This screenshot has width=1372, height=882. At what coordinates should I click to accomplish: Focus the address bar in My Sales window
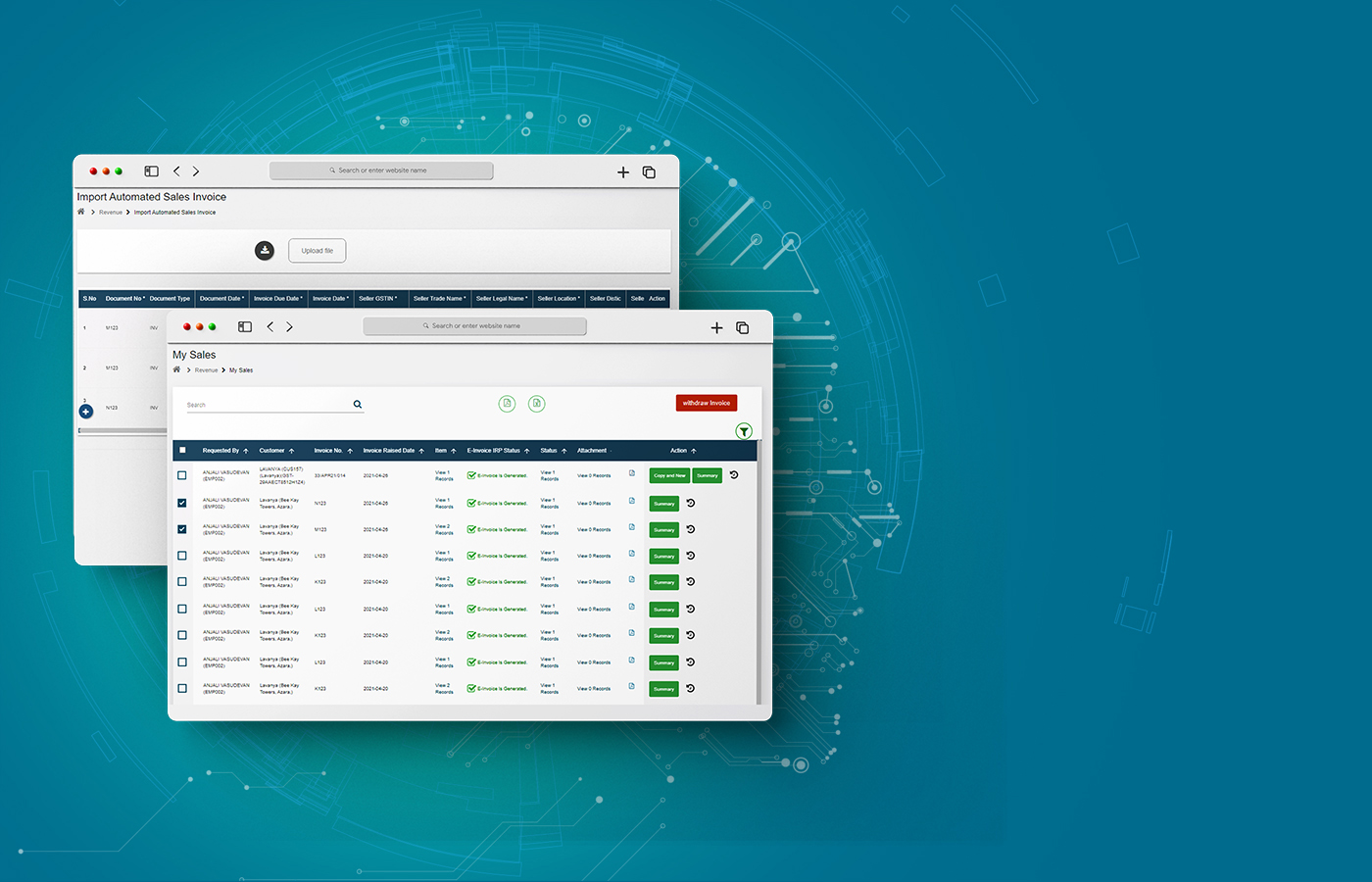(475, 326)
